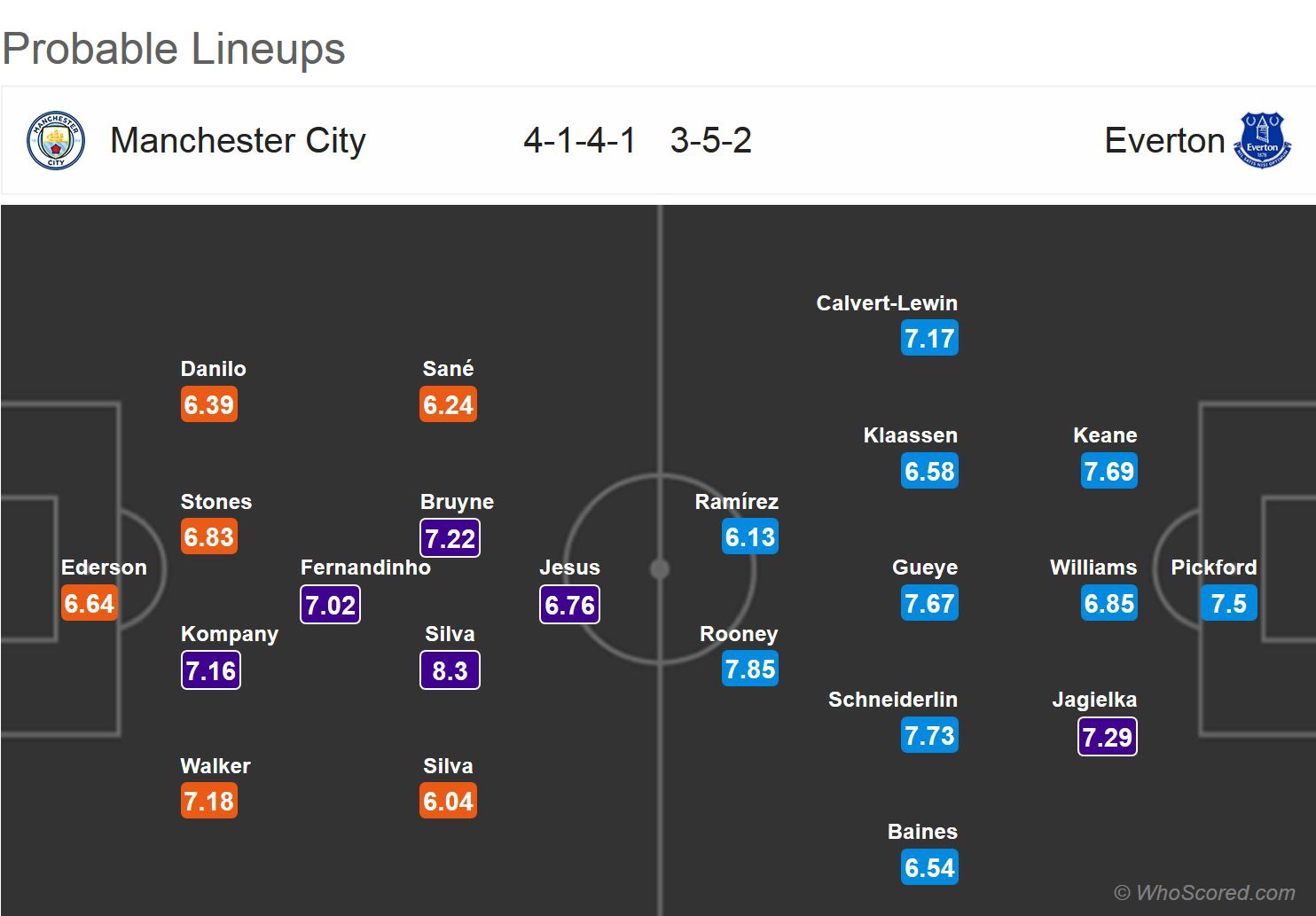
Task: Open the Everton team link
Action: click(x=1164, y=140)
